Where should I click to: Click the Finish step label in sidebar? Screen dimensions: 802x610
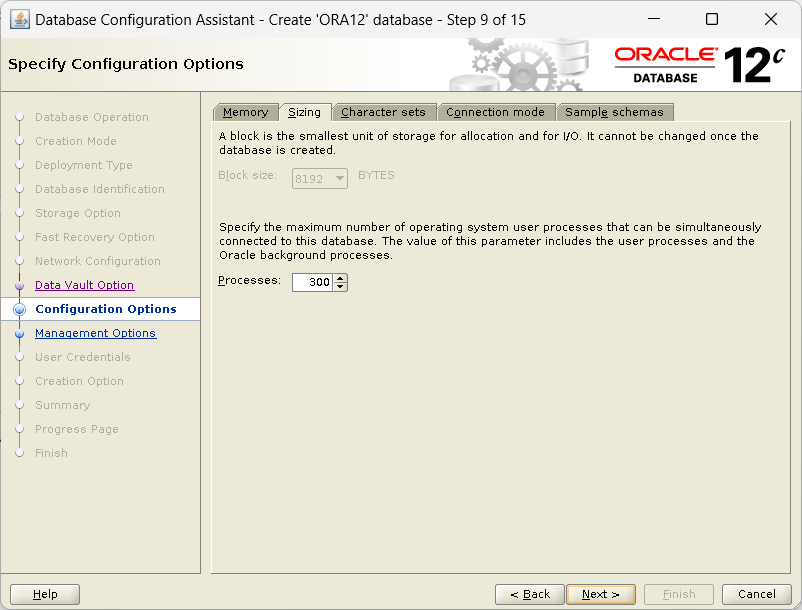[x=51, y=454]
